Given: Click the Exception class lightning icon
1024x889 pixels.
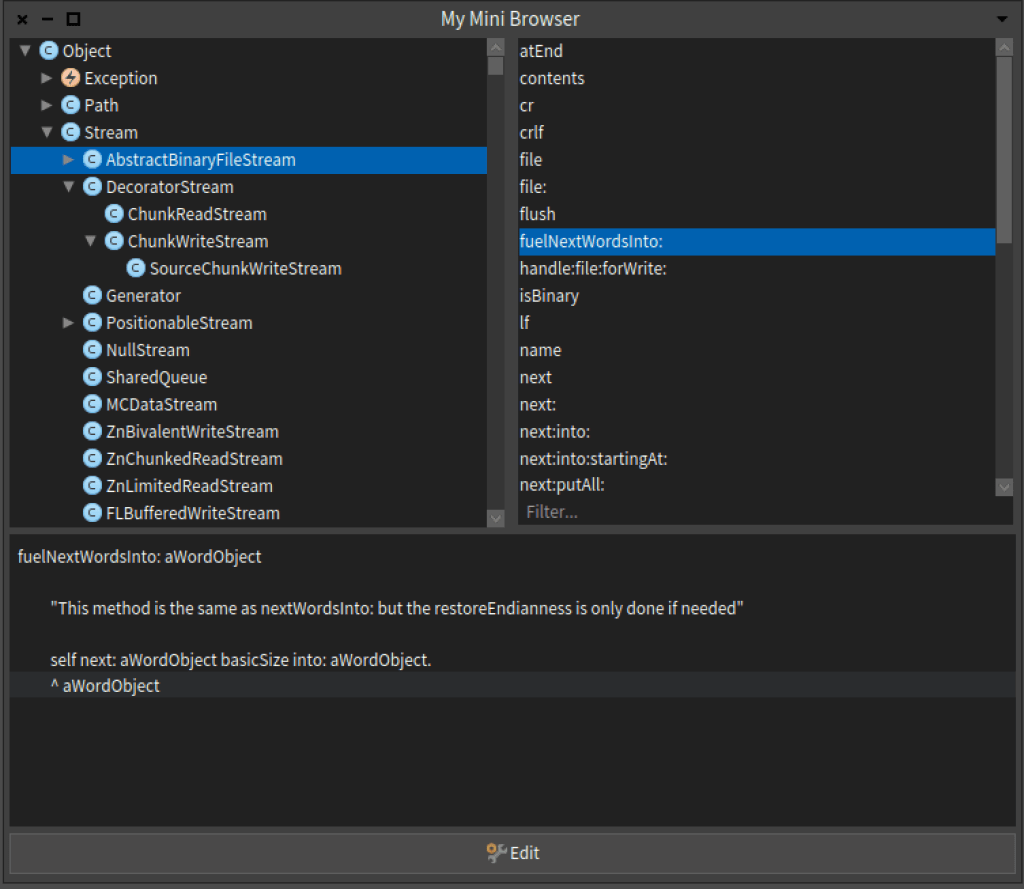Looking at the screenshot, I should click(70, 78).
